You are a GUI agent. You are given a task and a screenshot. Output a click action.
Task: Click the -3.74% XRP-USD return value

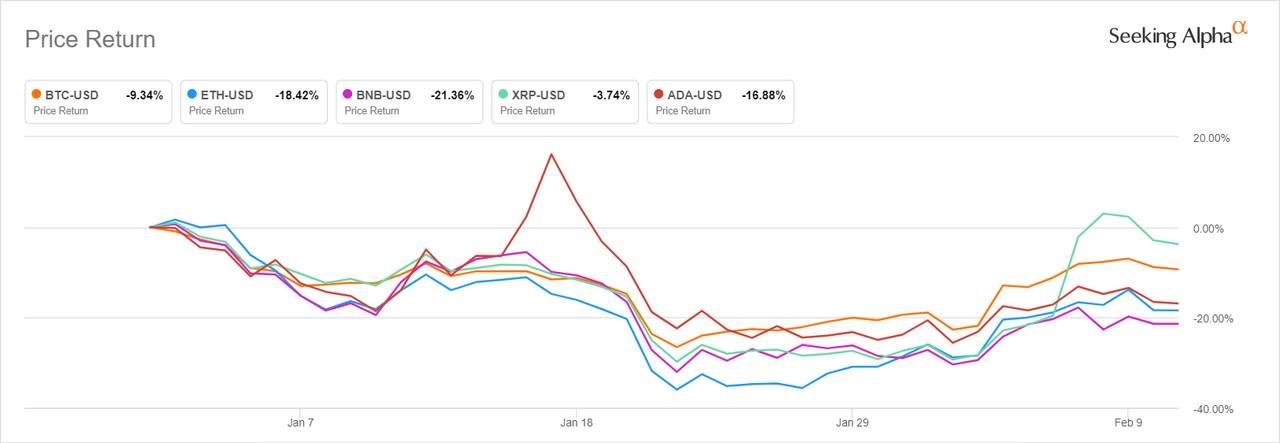[x=611, y=95]
